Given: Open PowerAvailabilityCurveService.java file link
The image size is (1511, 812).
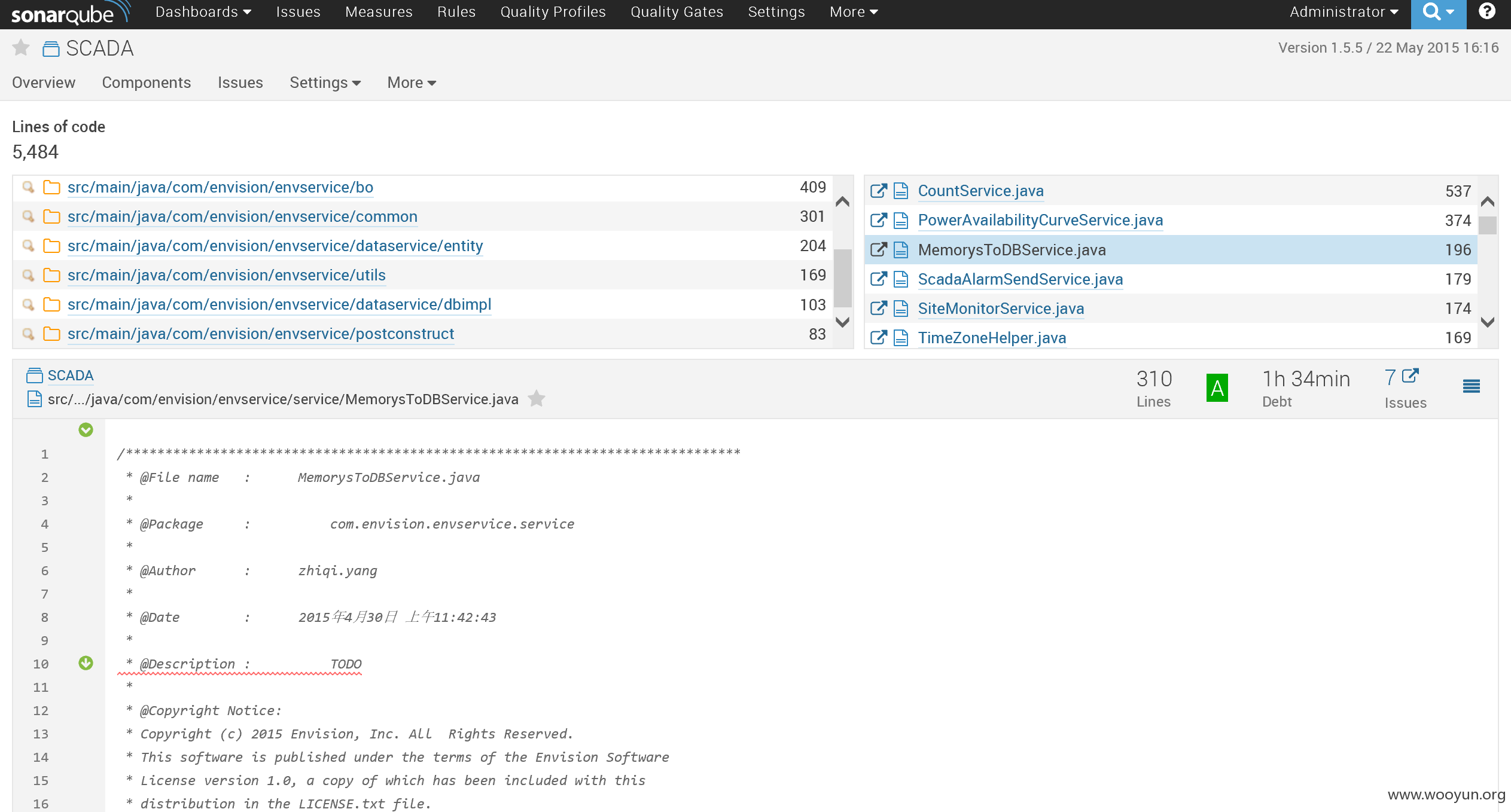Looking at the screenshot, I should (1040, 220).
